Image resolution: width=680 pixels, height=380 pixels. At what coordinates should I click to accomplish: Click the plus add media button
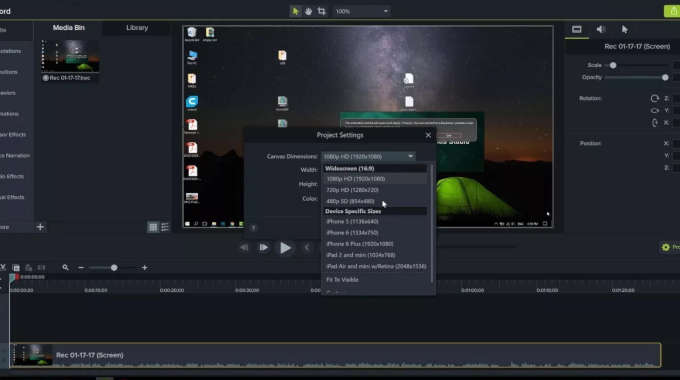coord(40,227)
